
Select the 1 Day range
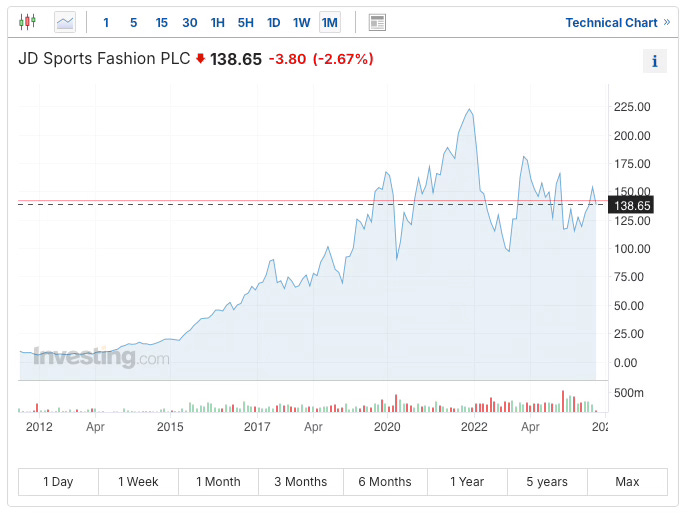tap(58, 482)
